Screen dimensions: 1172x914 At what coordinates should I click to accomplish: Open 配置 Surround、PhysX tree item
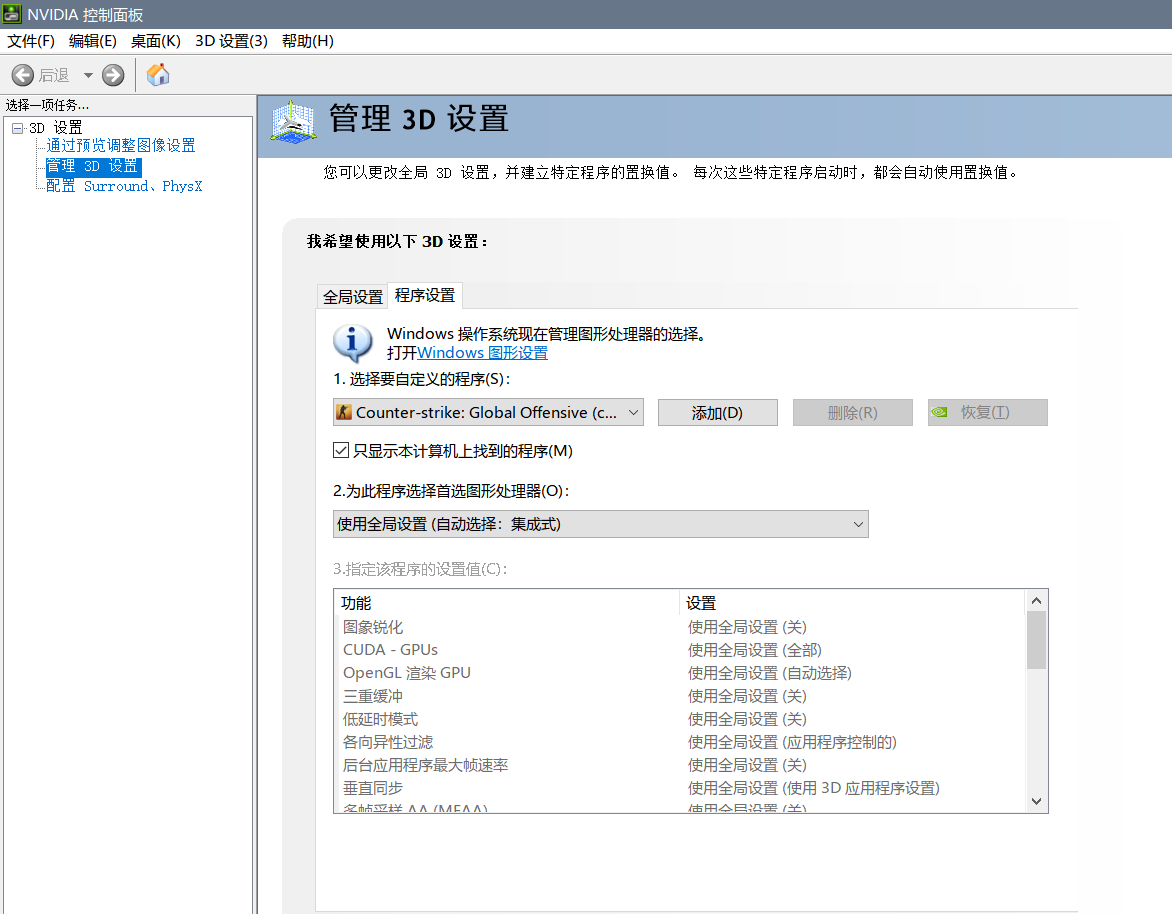coord(124,186)
